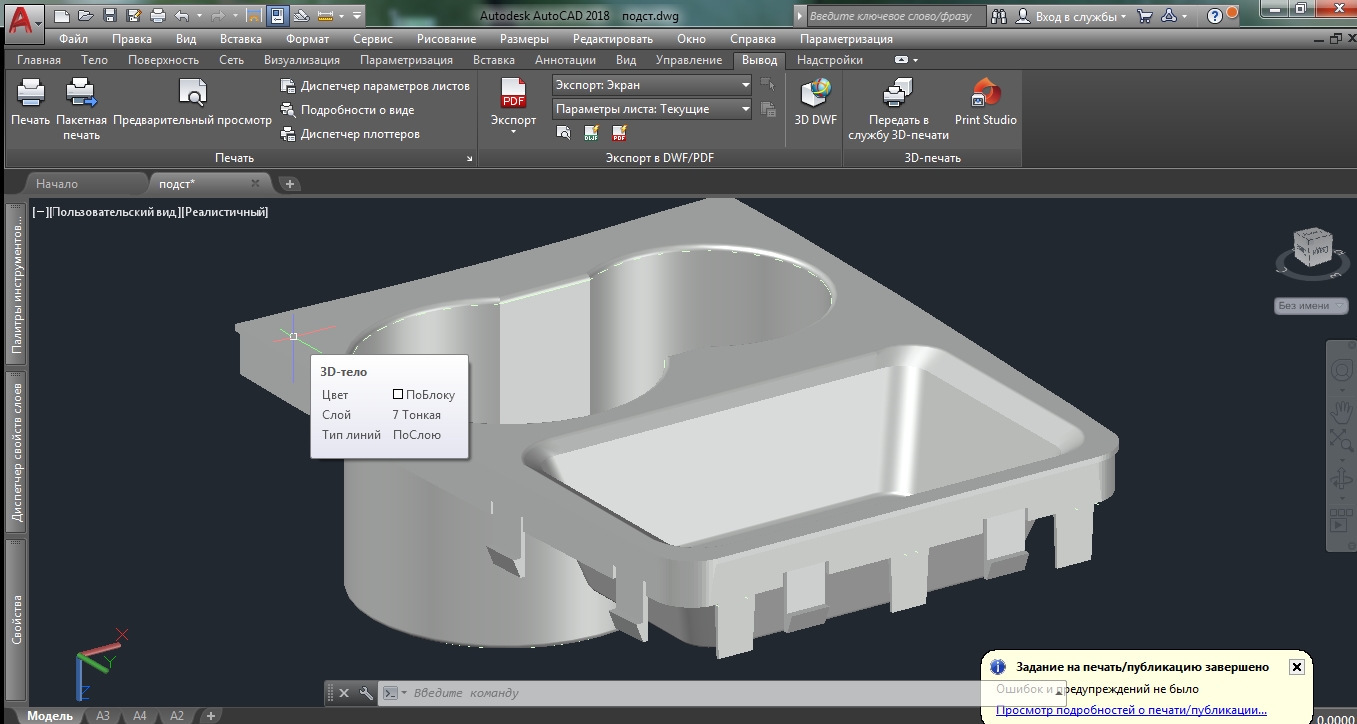The image size is (1357, 724).
Task: Open the unnamed (Без имени) UCS dropdown
Action: [x=1311, y=306]
